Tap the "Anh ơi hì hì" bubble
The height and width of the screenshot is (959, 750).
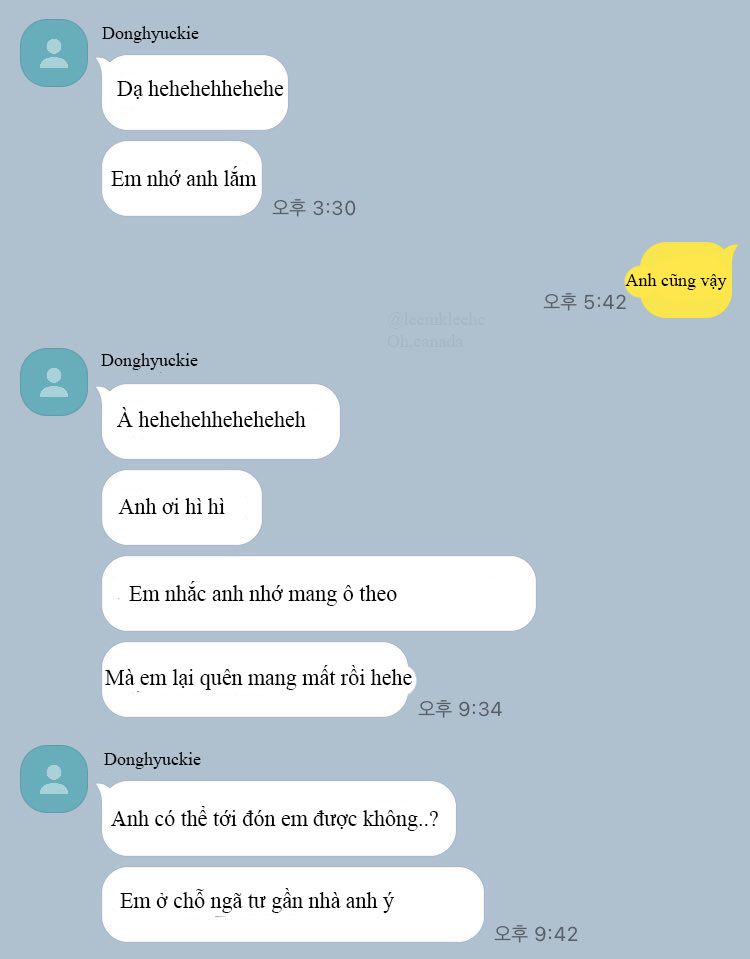coord(182,508)
